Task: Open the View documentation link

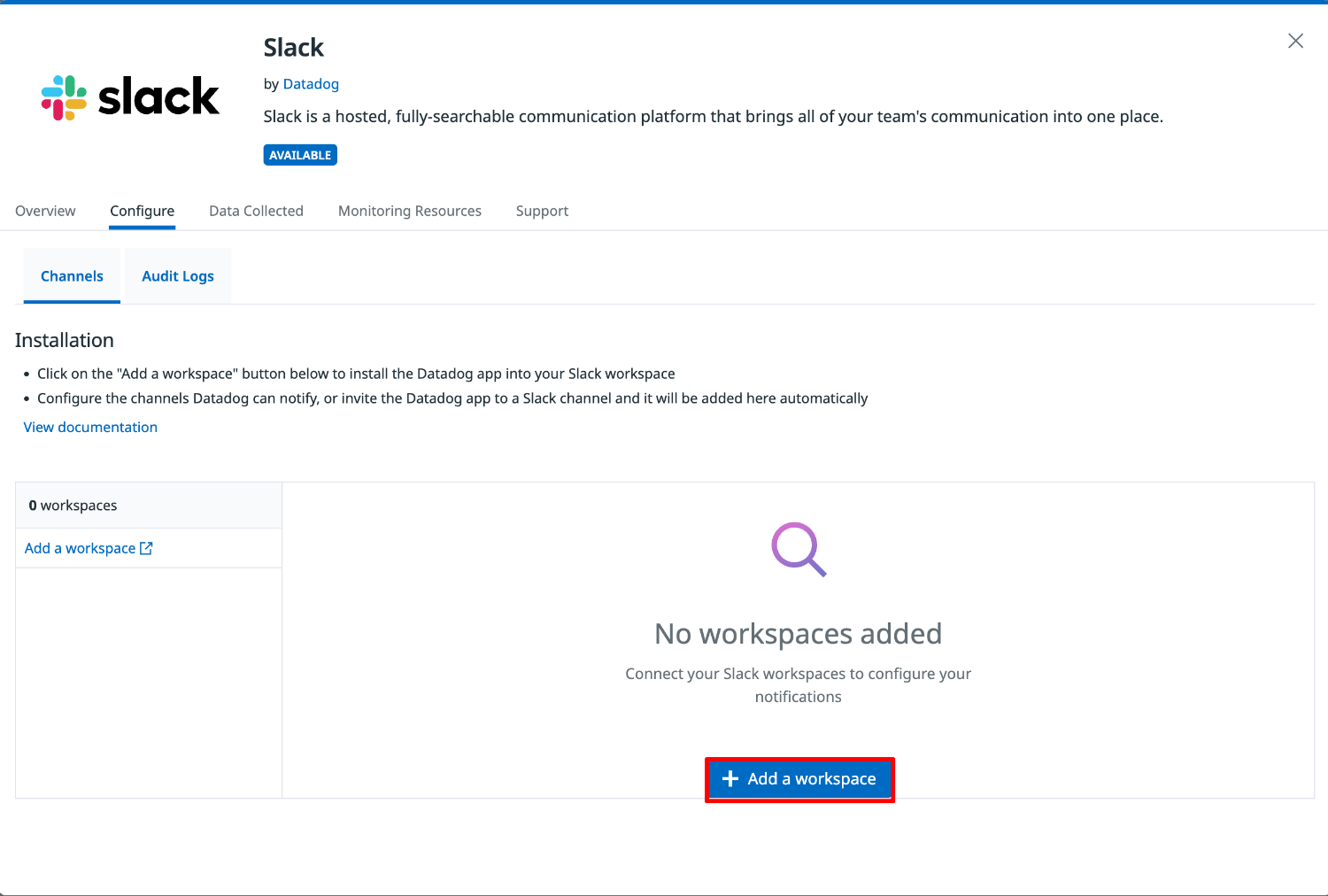Action: (90, 427)
